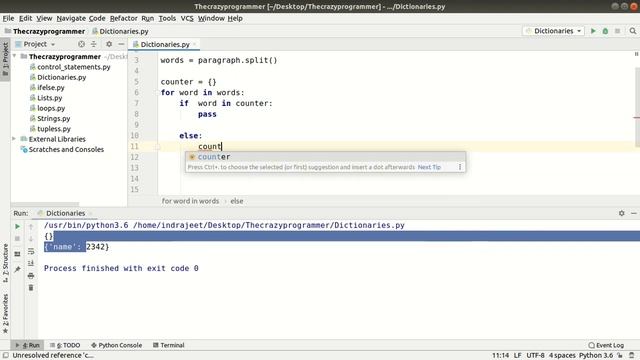Open Run panel settings gear

click(x=622, y=213)
